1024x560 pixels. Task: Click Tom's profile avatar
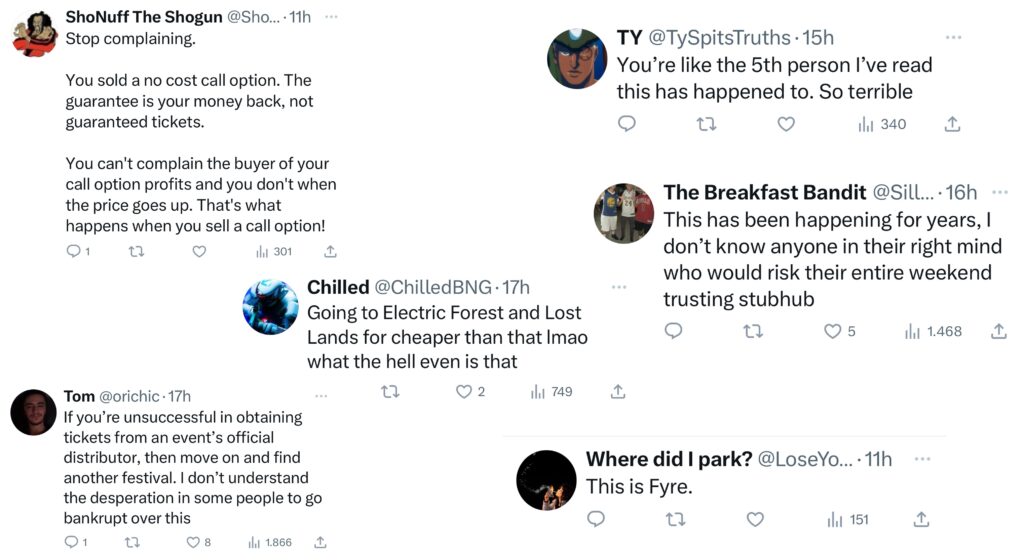click(33, 412)
